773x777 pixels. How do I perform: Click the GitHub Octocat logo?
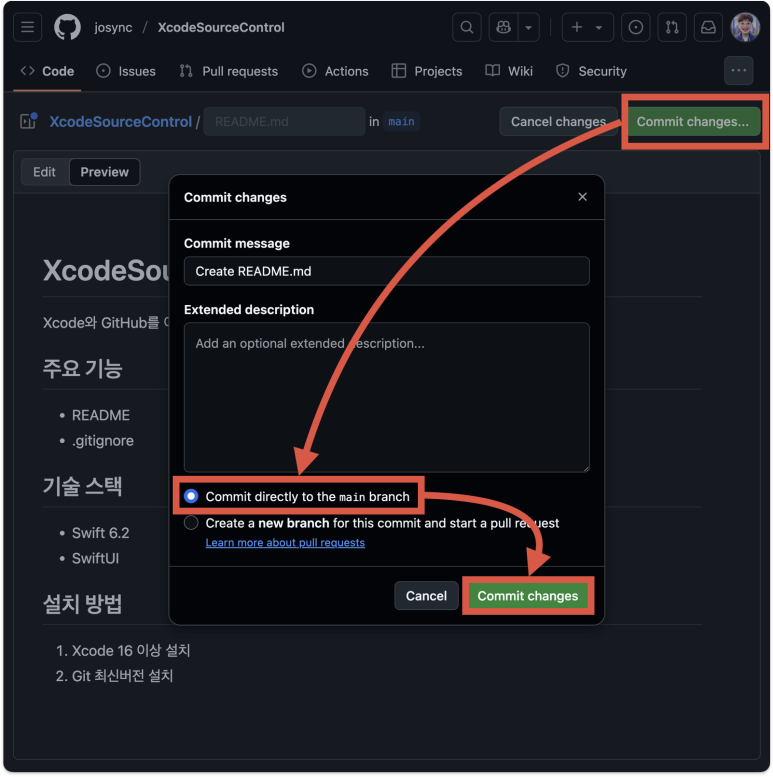pyautogui.click(x=67, y=27)
